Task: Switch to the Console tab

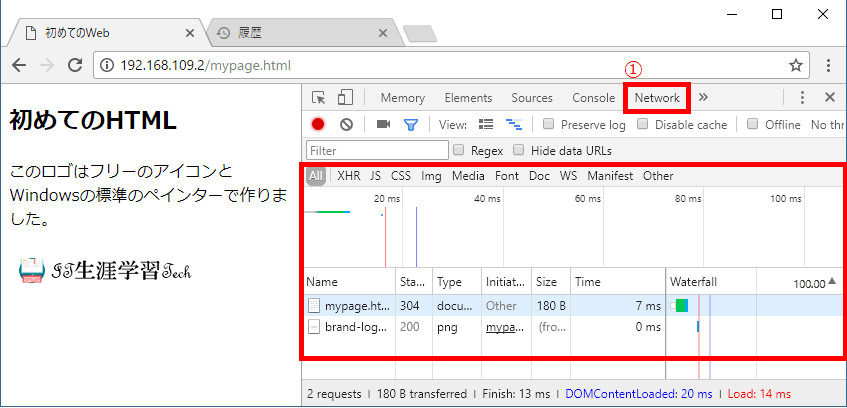Action: [594, 98]
